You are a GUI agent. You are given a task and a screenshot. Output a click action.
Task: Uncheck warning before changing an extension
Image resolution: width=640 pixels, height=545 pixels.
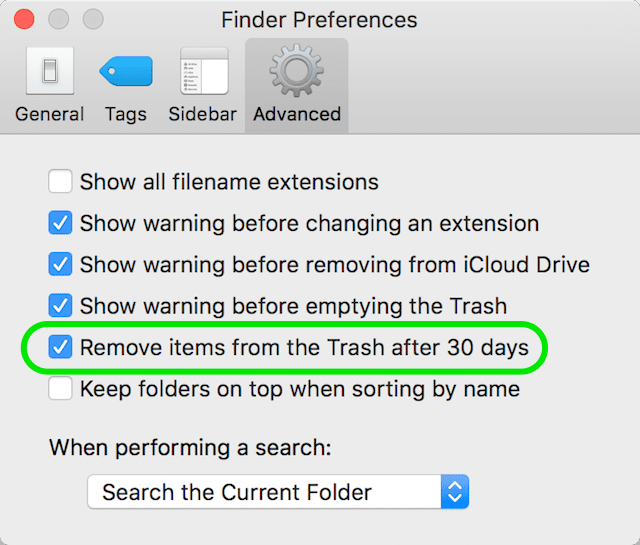(61, 223)
